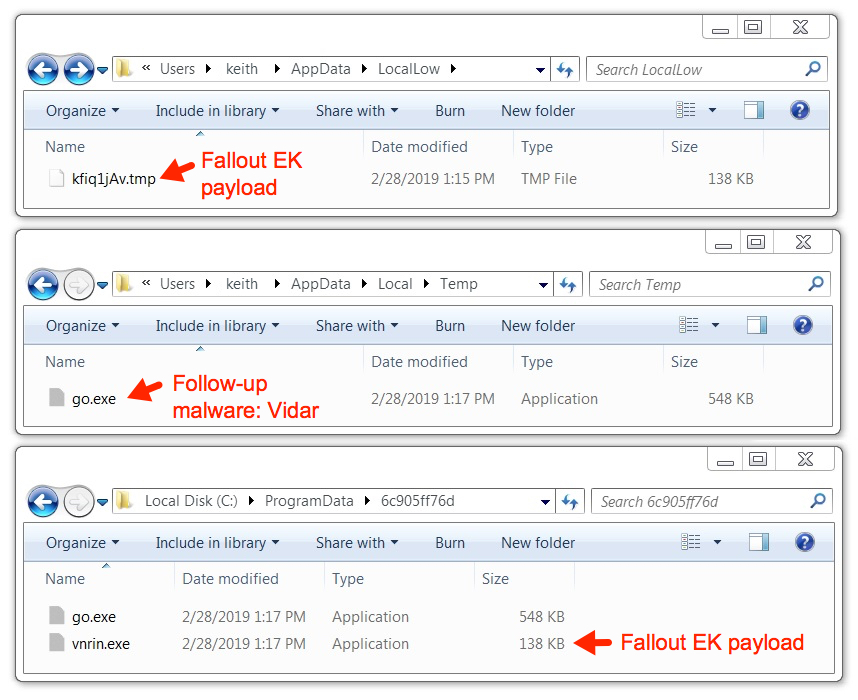Viewport: 858px width, 700px height.
Task: Click Local breadcrumb in Temp window
Action: coord(395,284)
